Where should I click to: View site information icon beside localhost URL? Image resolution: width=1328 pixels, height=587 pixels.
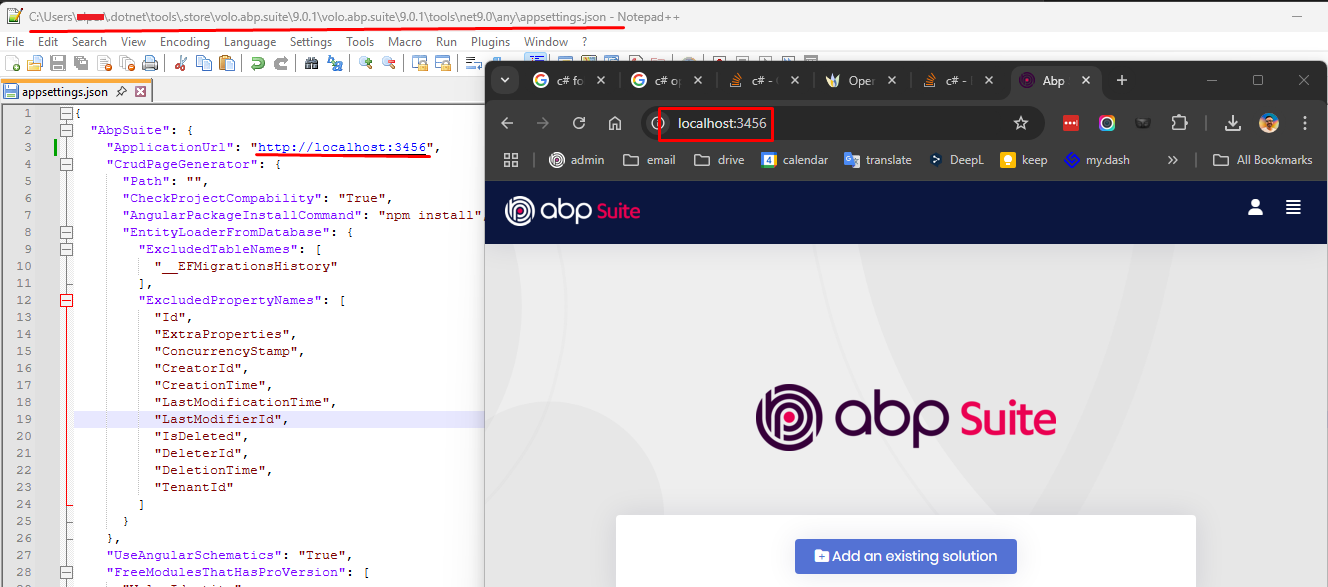pyautogui.click(x=658, y=123)
